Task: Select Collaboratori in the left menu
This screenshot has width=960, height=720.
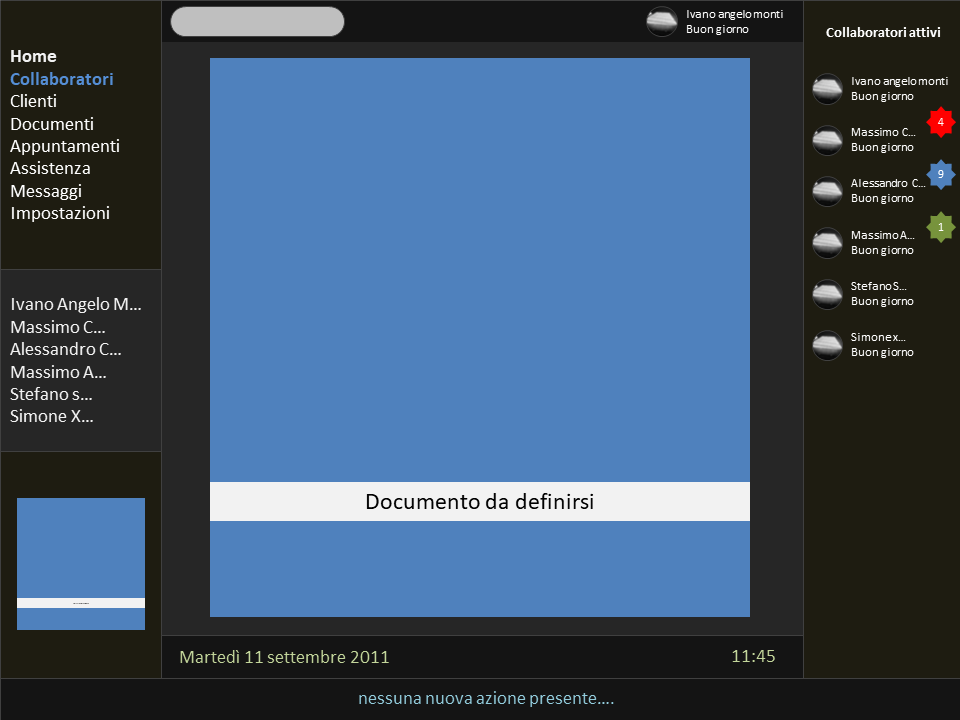Action: click(x=62, y=79)
